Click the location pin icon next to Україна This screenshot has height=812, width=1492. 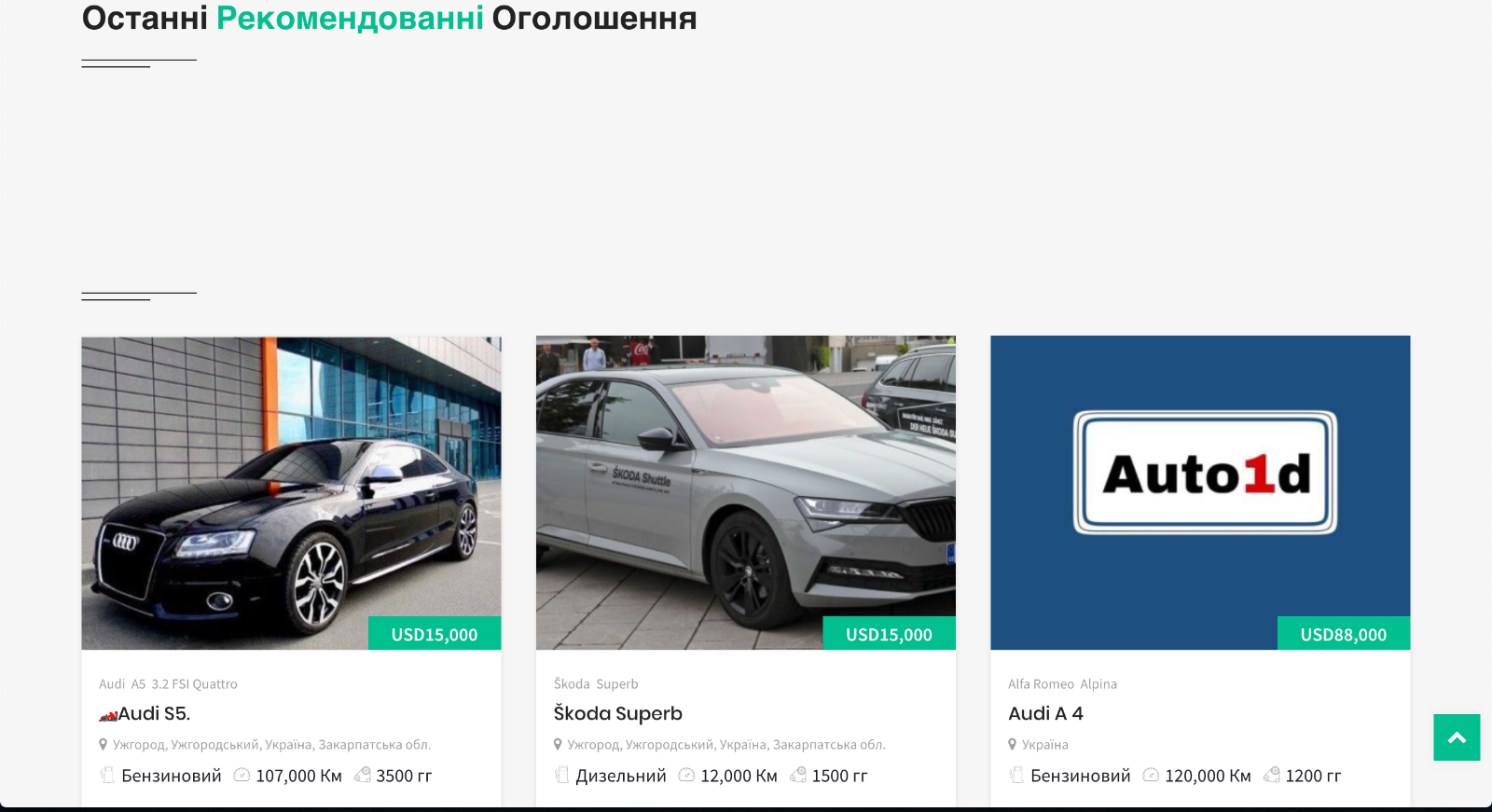tap(1013, 744)
